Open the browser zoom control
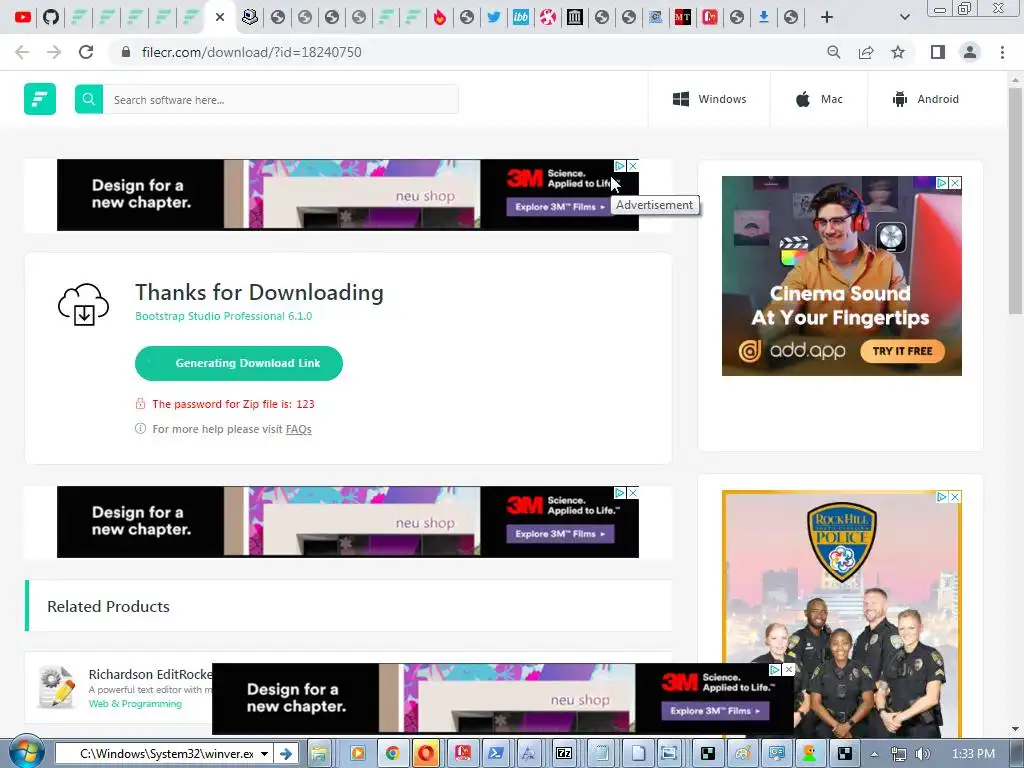1024x768 pixels. coord(833,52)
